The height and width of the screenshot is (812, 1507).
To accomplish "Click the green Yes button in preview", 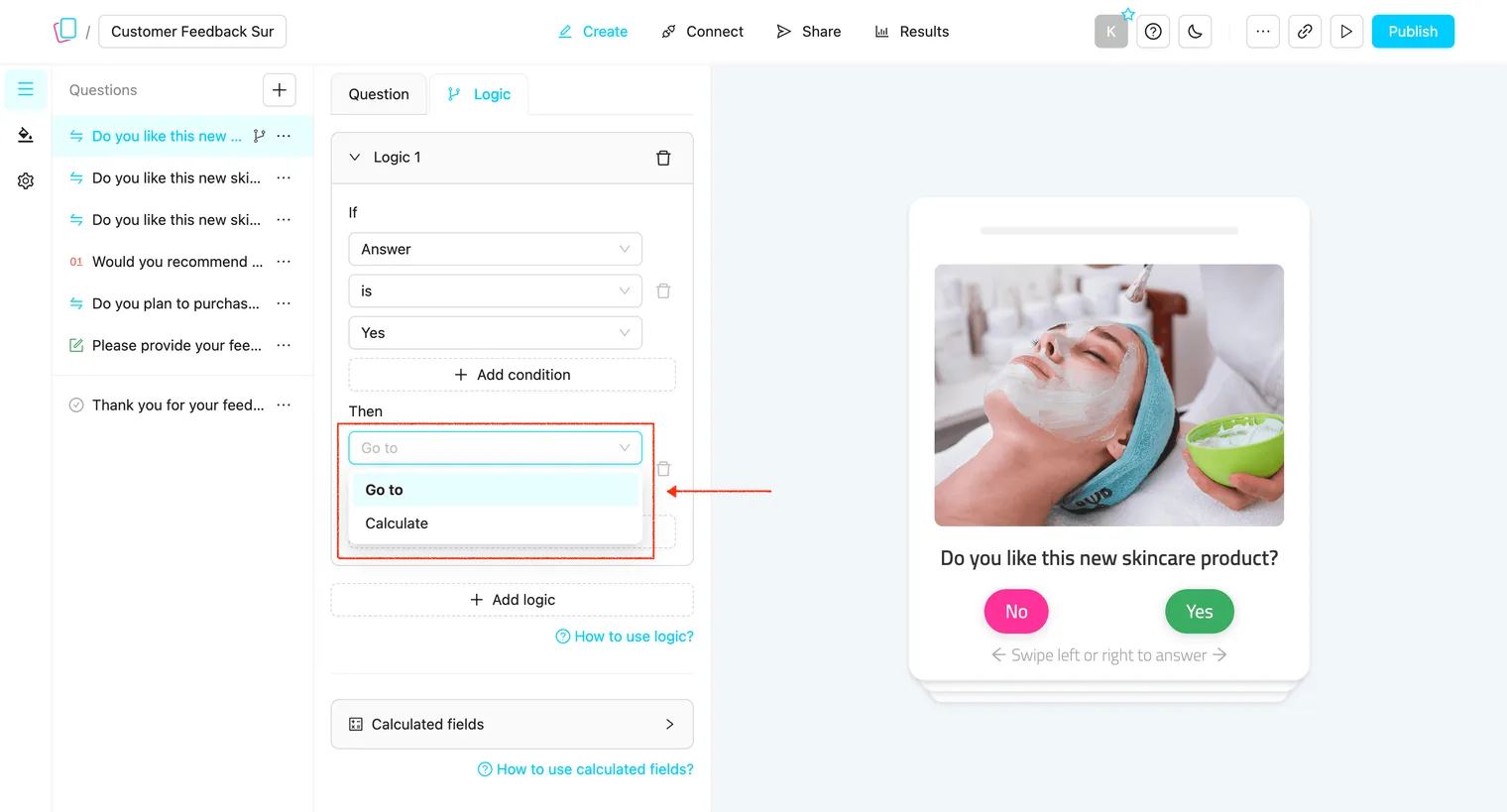I will click(x=1200, y=612).
